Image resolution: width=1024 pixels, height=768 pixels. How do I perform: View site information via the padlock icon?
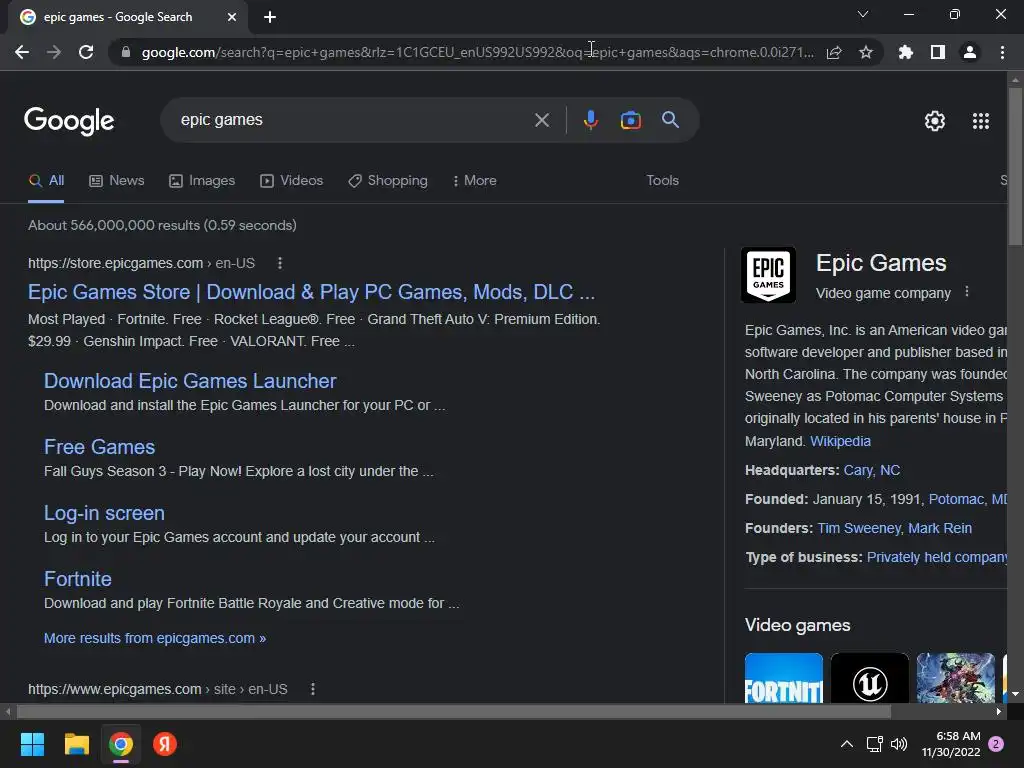pyautogui.click(x=125, y=52)
